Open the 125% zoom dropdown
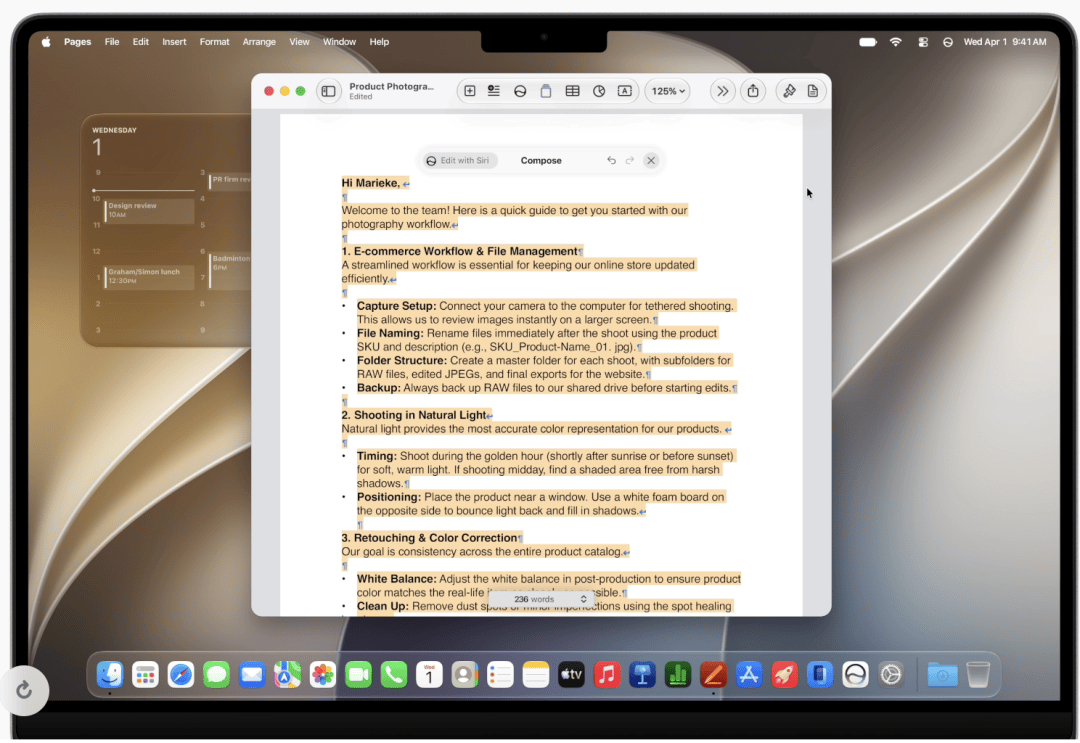The image size is (1080, 743). coord(667,91)
